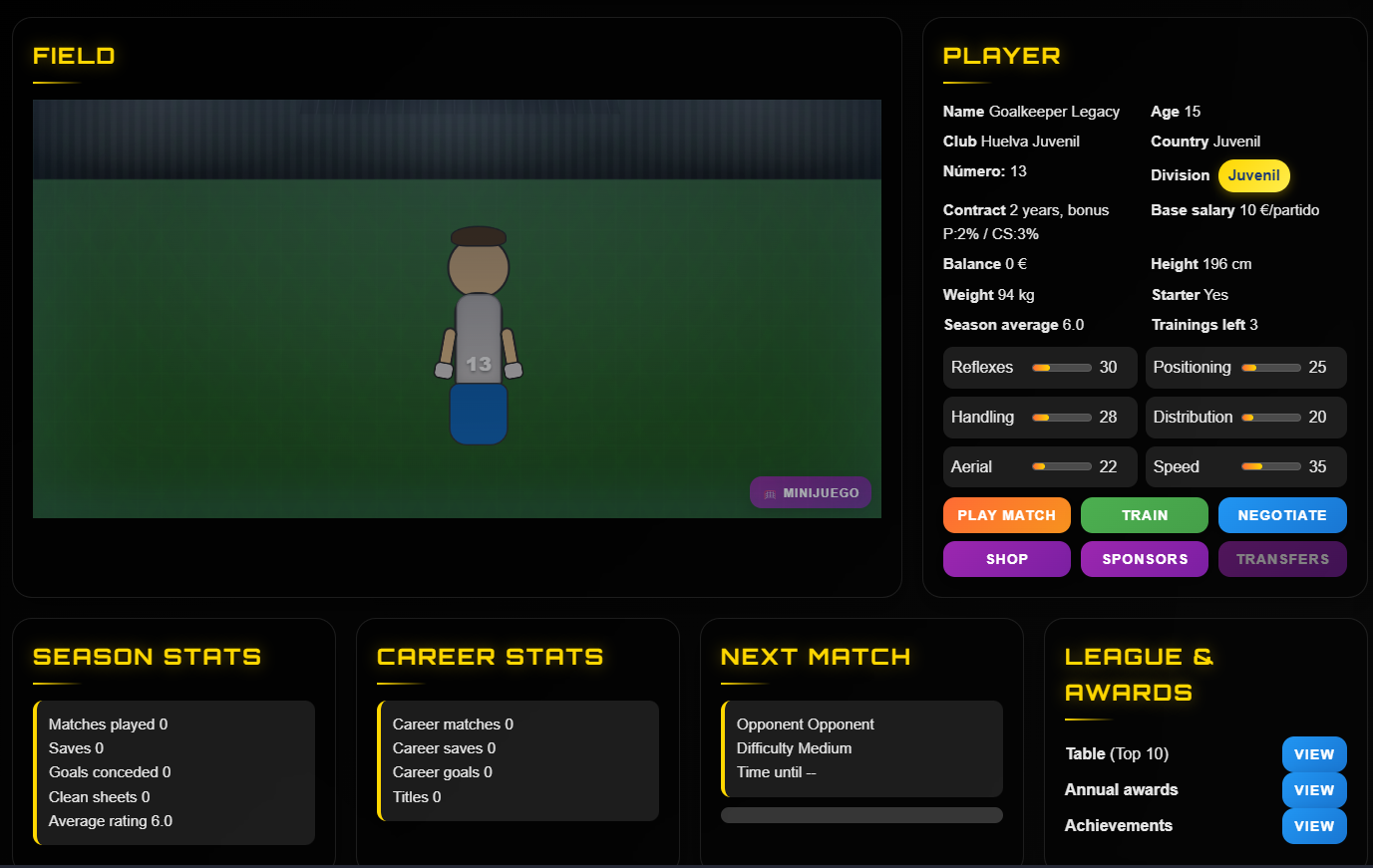The image size is (1373, 868).
Task: Click the 'Goals conceded 0' line
Action: [x=110, y=772]
